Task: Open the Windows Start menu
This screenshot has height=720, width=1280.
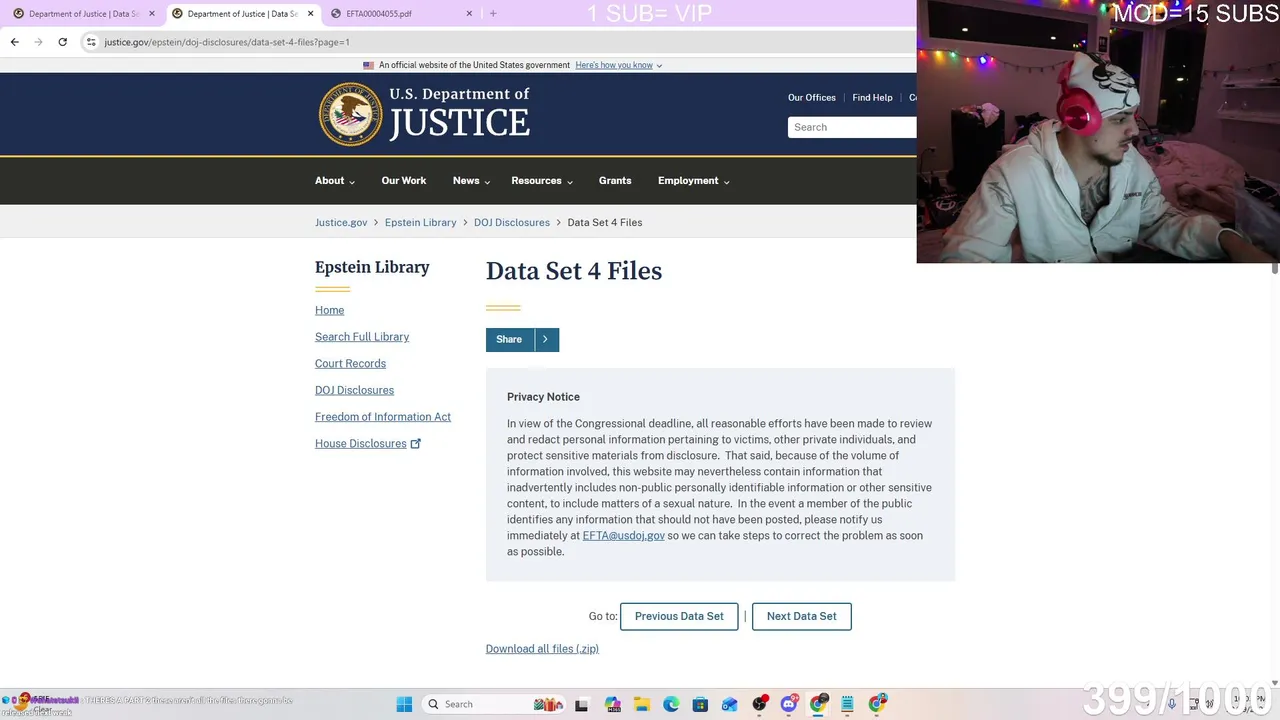Action: [x=404, y=704]
